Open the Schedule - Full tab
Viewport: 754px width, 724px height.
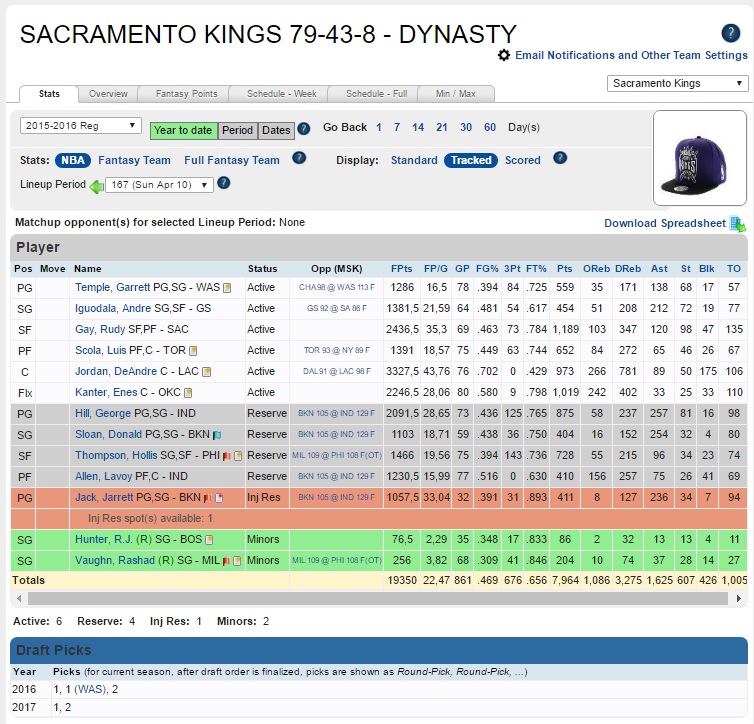click(x=377, y=94)
